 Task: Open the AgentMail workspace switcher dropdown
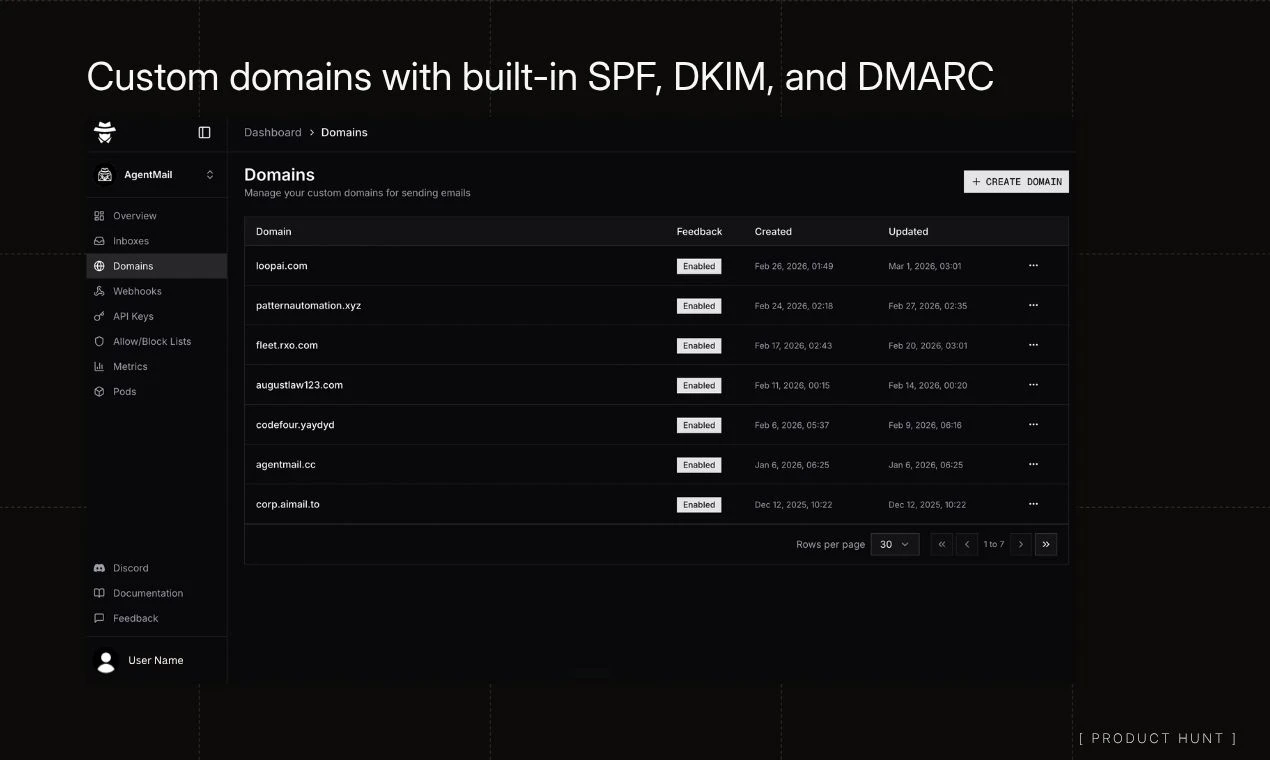[155, 174]
